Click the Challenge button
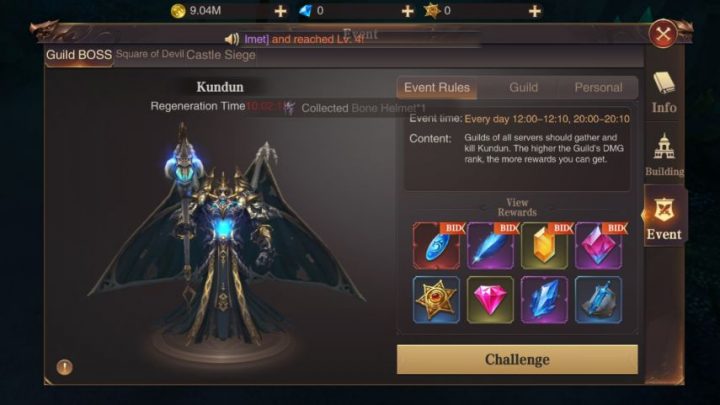This screenshot has height=405, width=720. [517, 359]
